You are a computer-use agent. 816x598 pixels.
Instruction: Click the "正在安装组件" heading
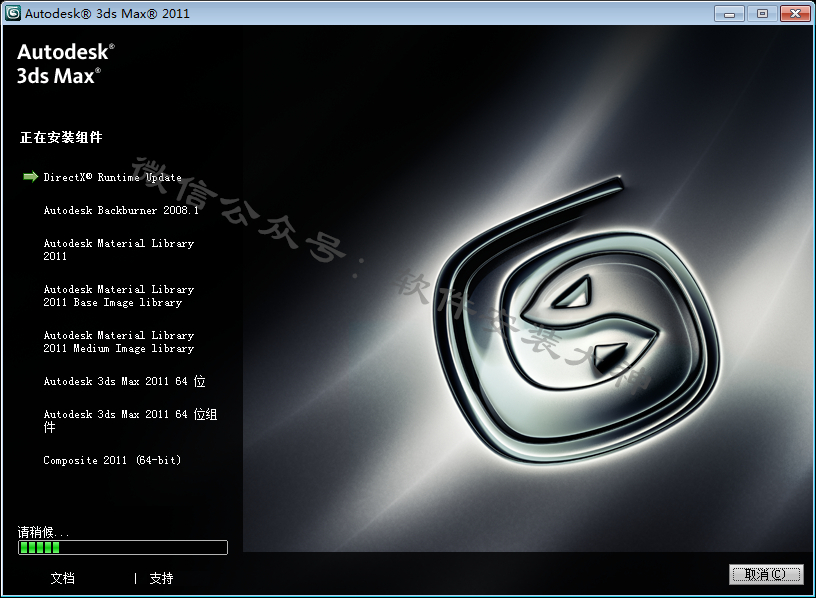61,137
